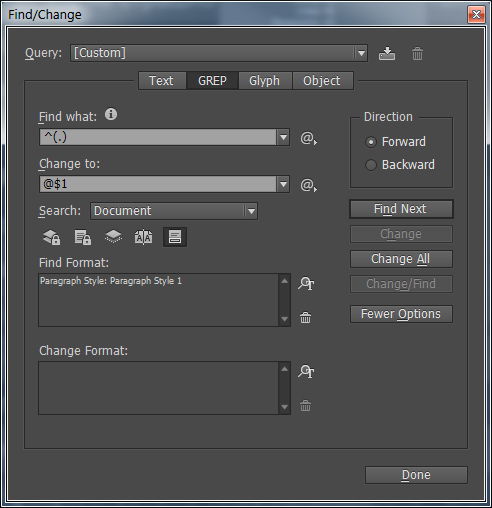The width and height of the screenshot is (492, 508).
Task: Specify attributes to change icon
Action: click(306, 371)
